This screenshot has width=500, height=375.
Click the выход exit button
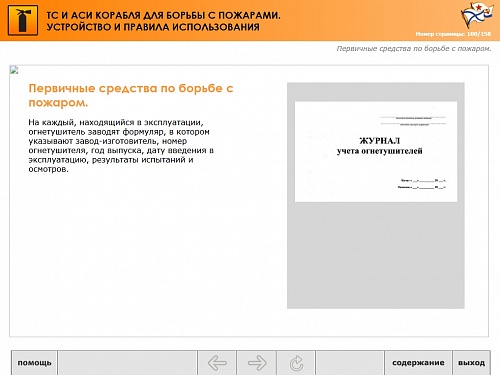click(471, 363)
